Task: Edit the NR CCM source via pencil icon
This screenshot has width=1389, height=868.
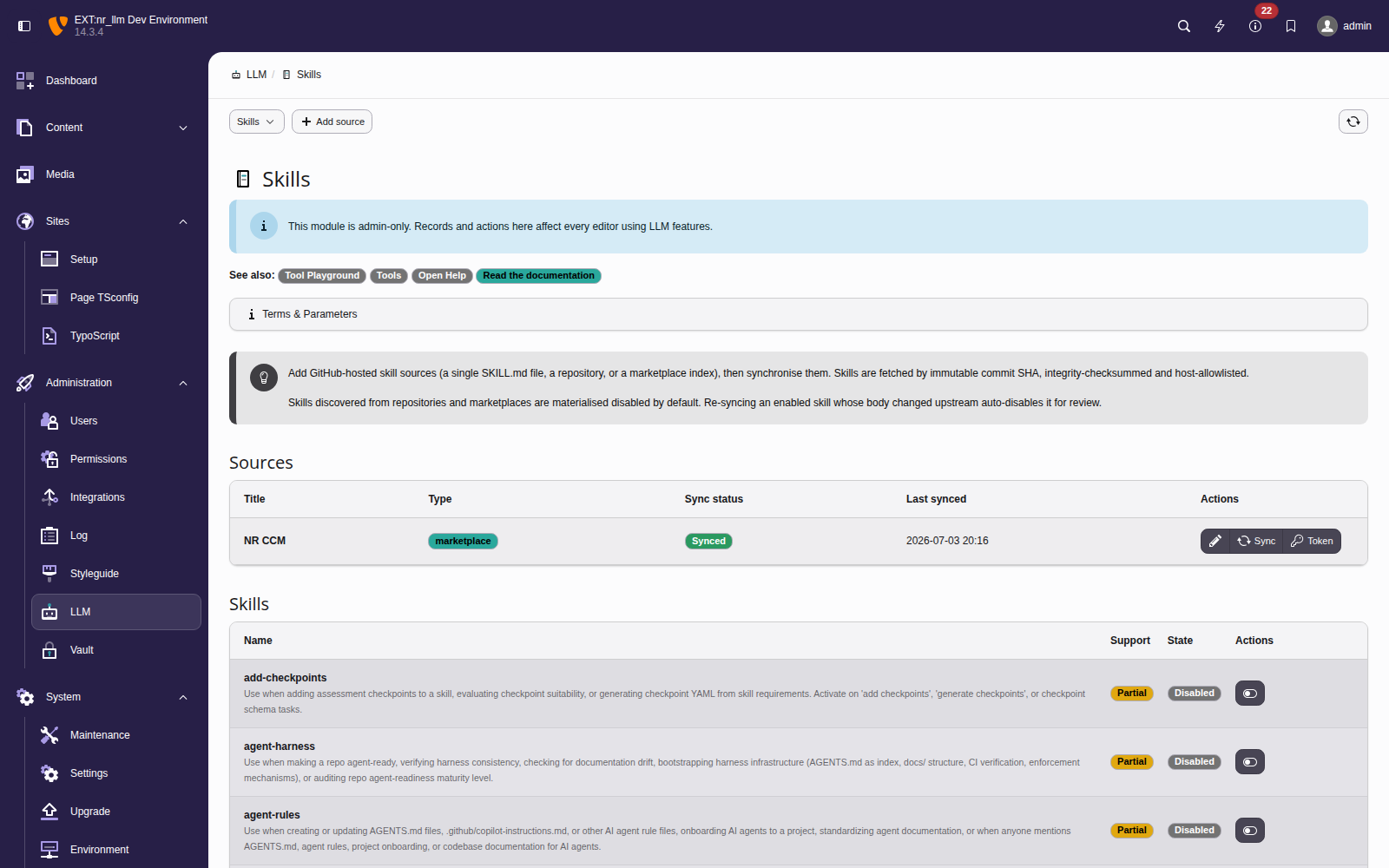Action: 1215,541
